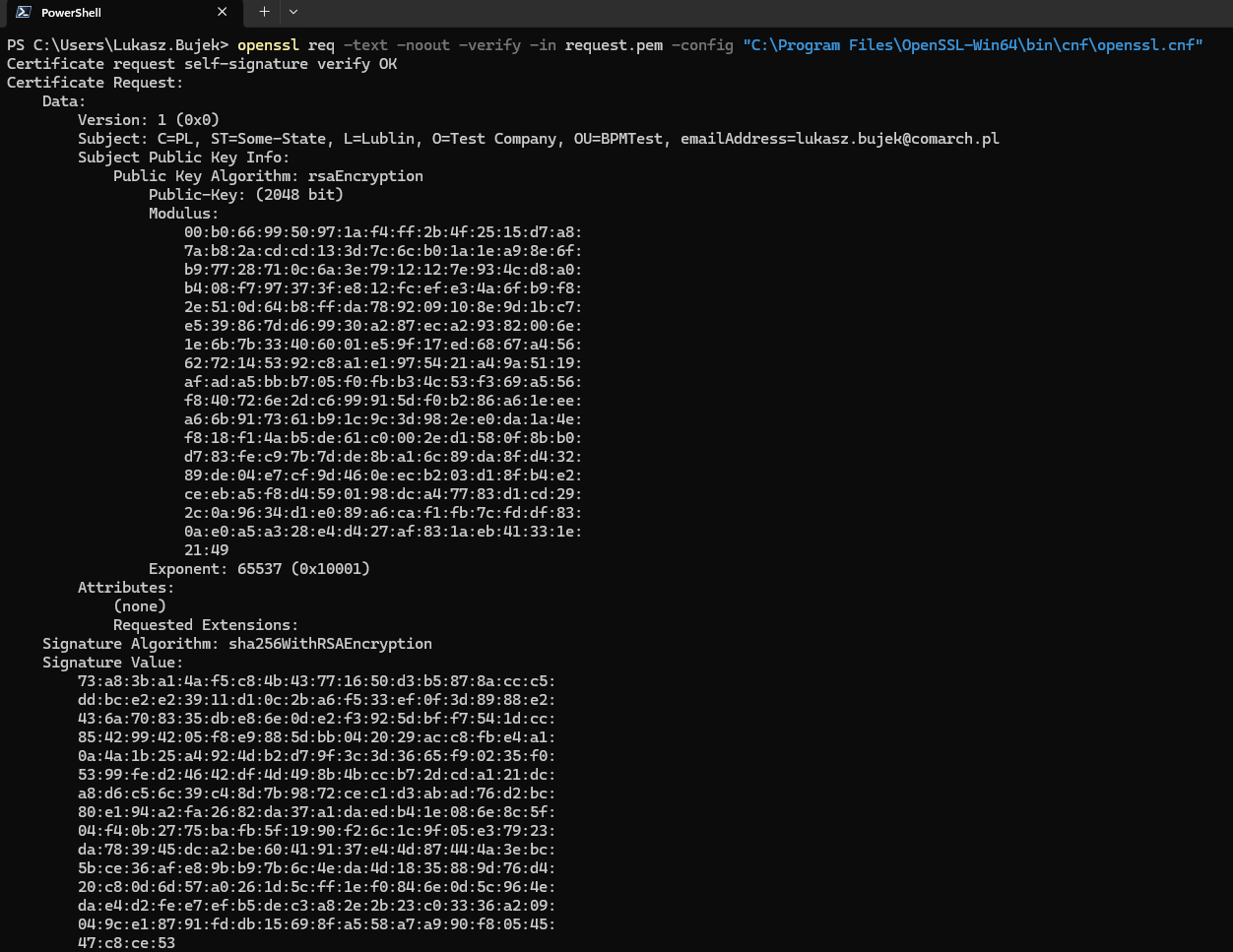Click "Signature Algorithm: sha256WithRSAEncryption" text
Screen dimensions: 1233x952
(x=237, y=644)
